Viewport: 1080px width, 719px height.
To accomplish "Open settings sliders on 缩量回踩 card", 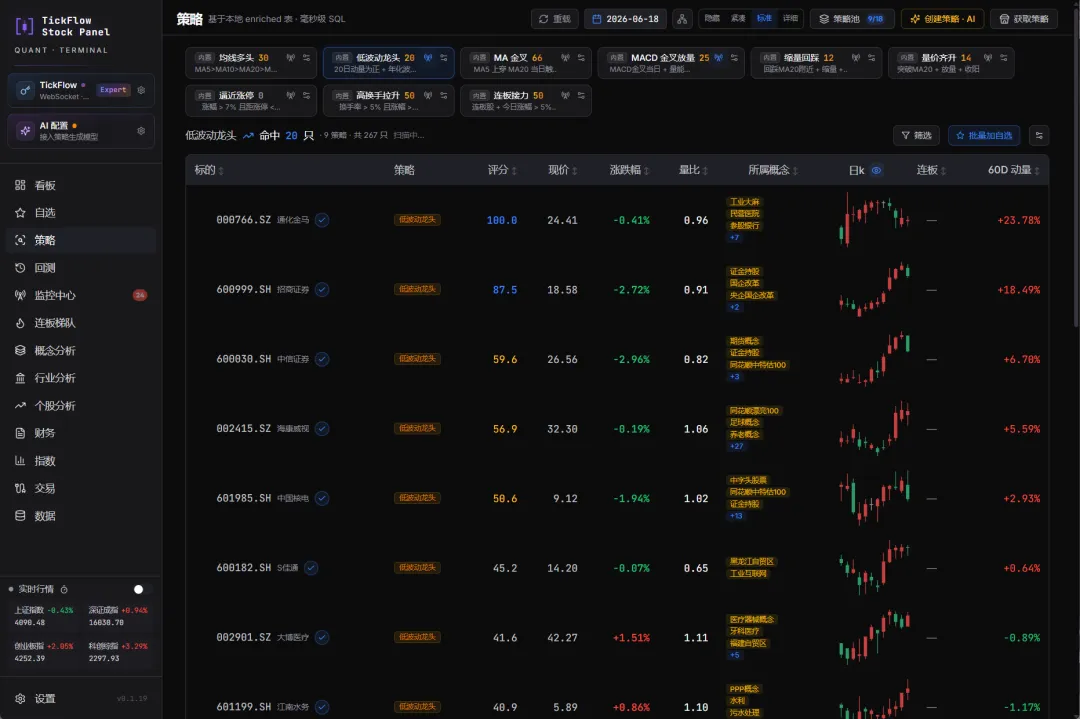I will click(871, 58).
